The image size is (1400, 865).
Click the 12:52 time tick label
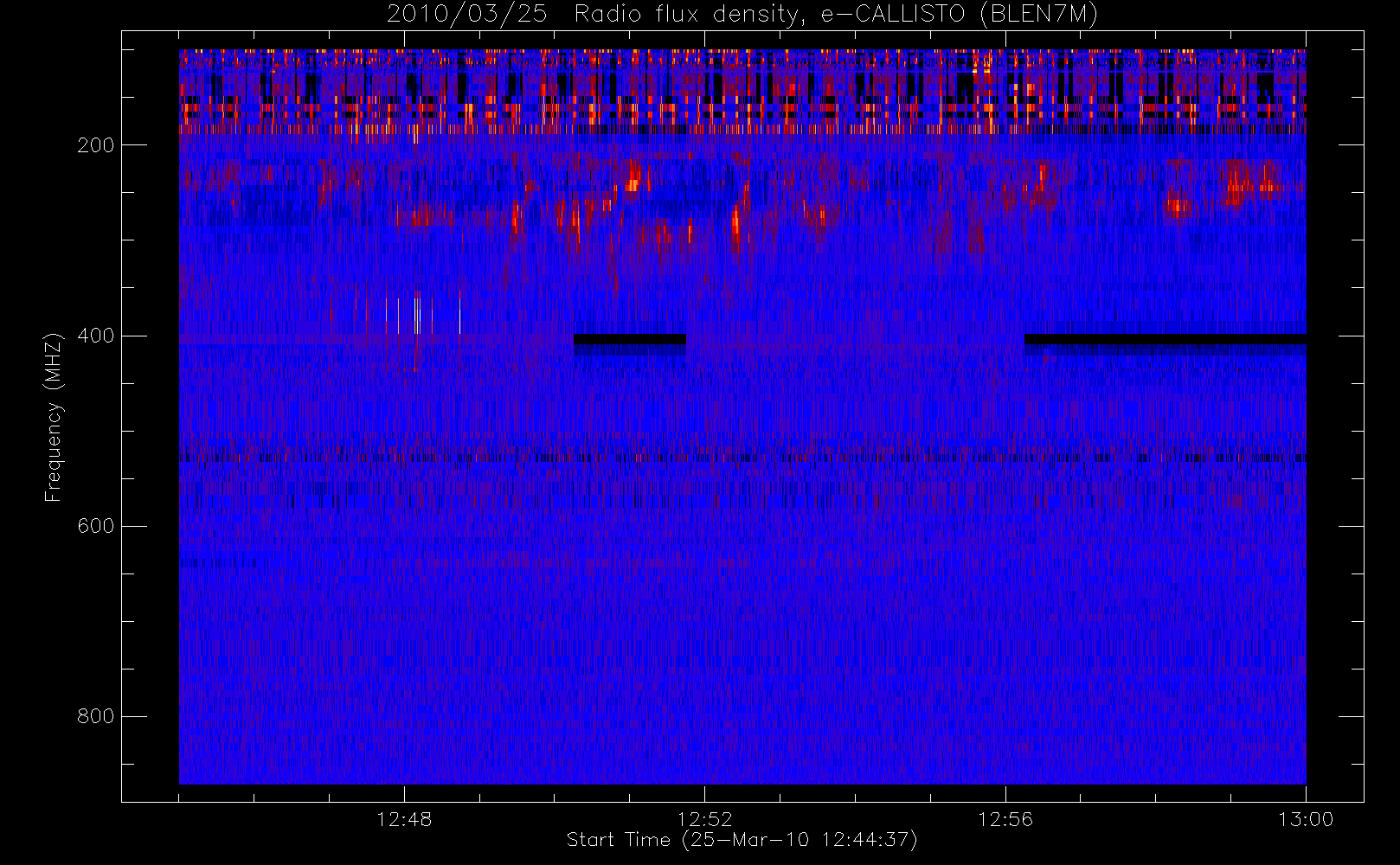704,819
